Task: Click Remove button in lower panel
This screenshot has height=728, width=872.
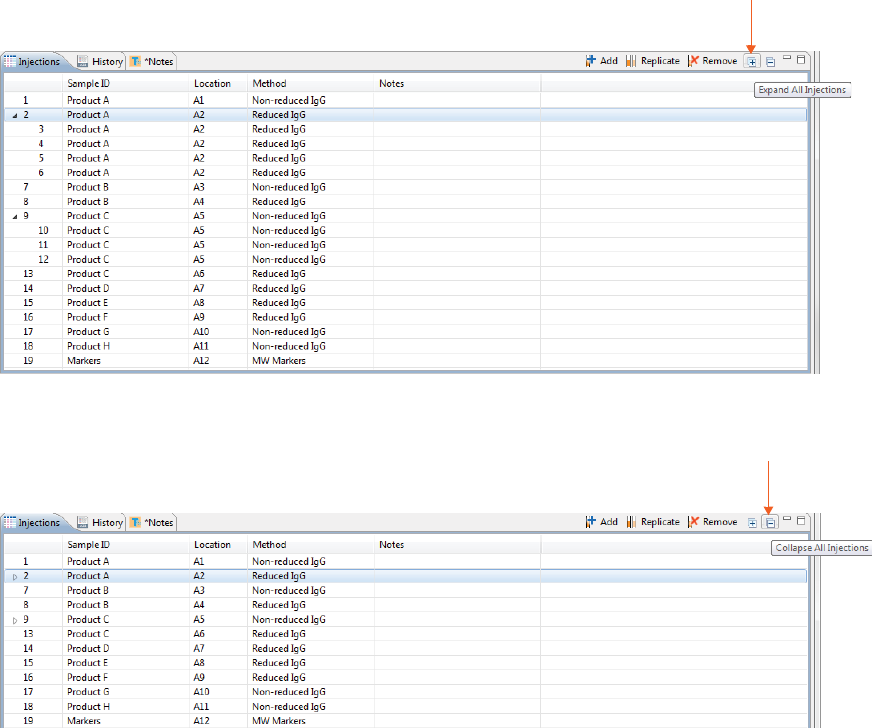Action: (712, 522)
